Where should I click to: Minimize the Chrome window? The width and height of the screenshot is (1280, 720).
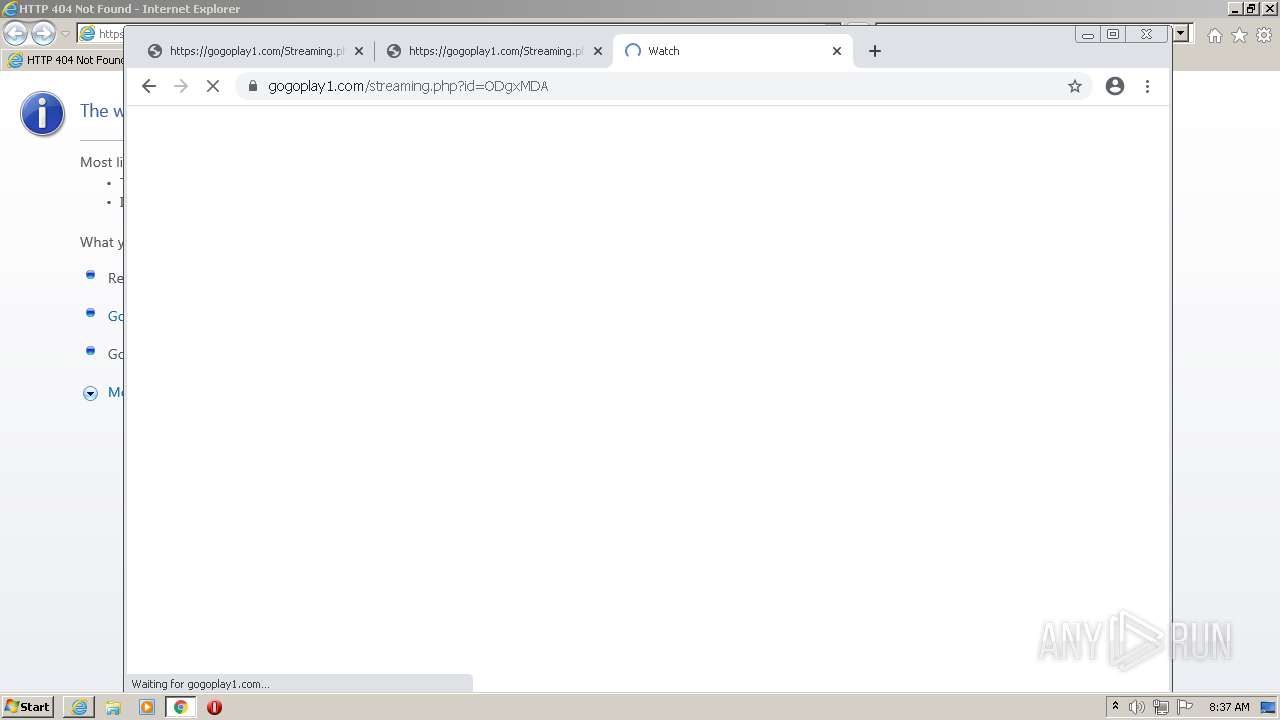[x=1088, y=34]
